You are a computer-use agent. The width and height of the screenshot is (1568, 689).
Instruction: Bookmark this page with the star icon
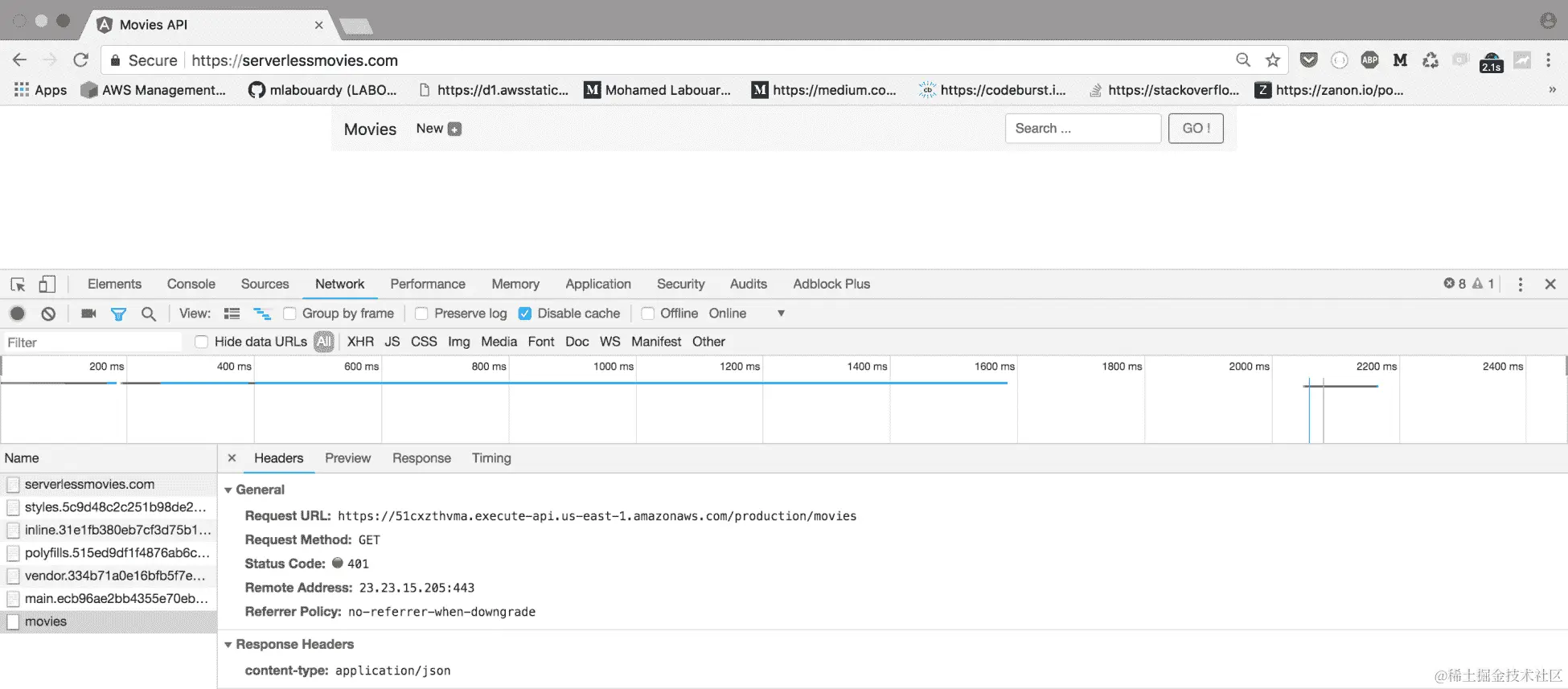tap(1273, 60)
